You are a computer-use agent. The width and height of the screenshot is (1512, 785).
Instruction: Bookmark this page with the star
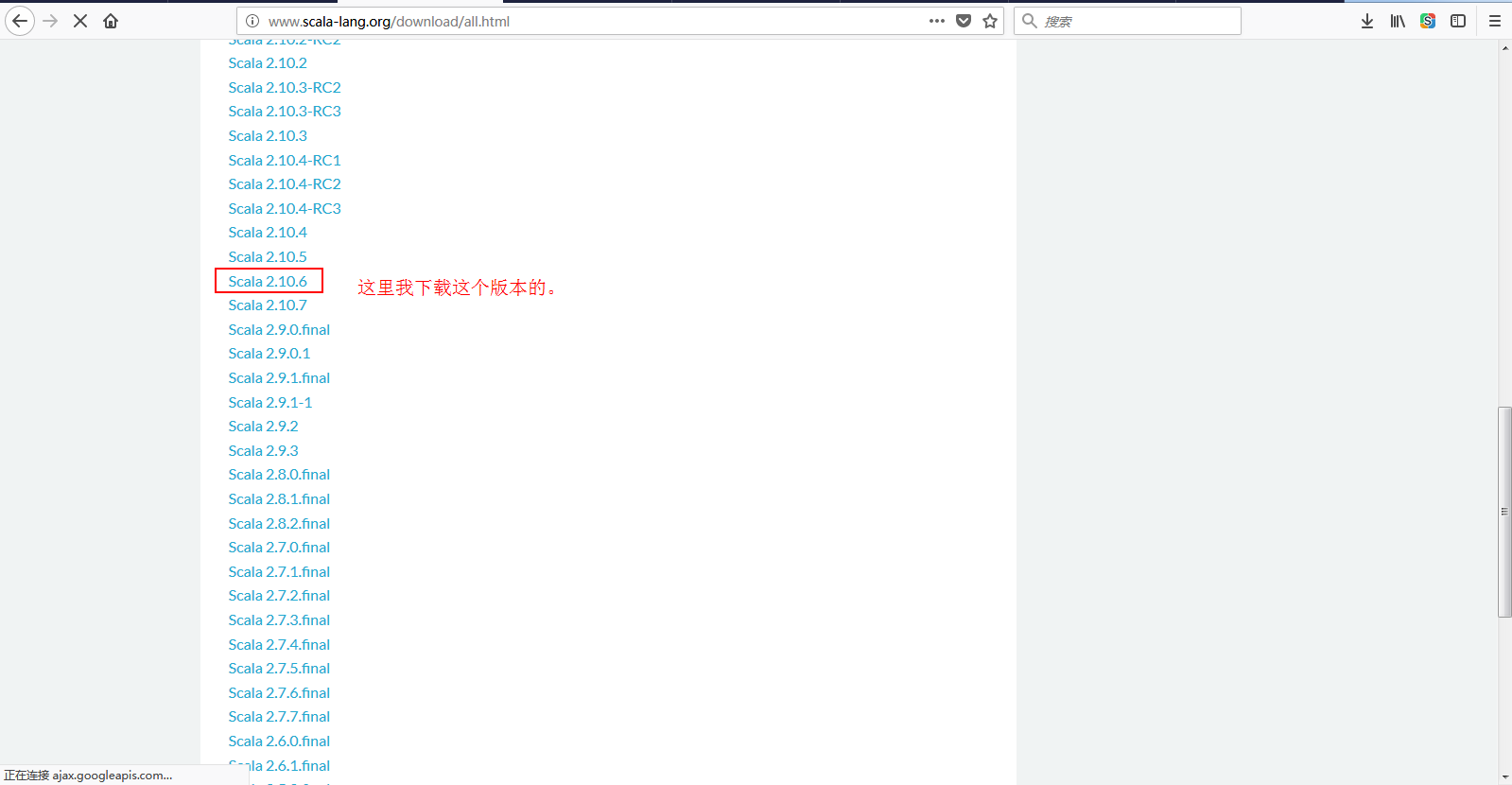point(990,21)
